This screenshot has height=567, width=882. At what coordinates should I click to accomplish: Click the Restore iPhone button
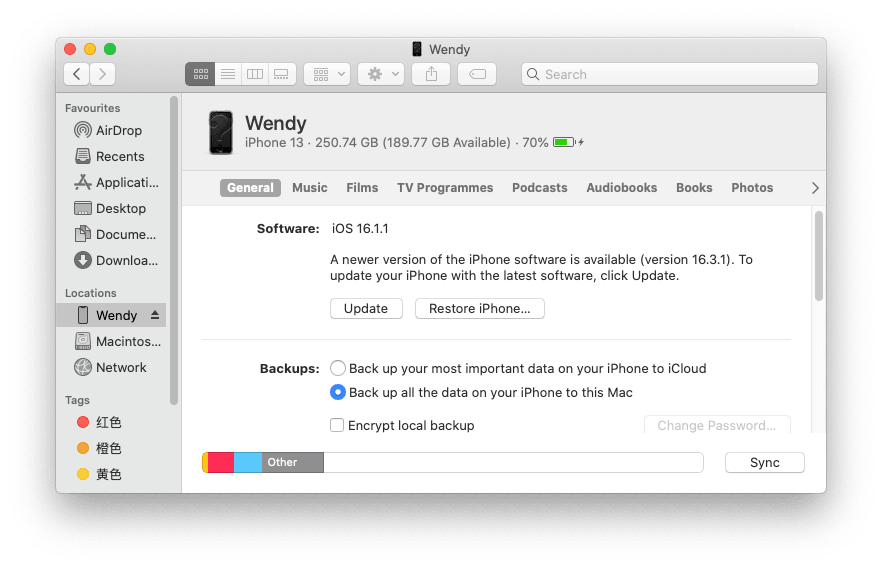click(x=479, y=308)
